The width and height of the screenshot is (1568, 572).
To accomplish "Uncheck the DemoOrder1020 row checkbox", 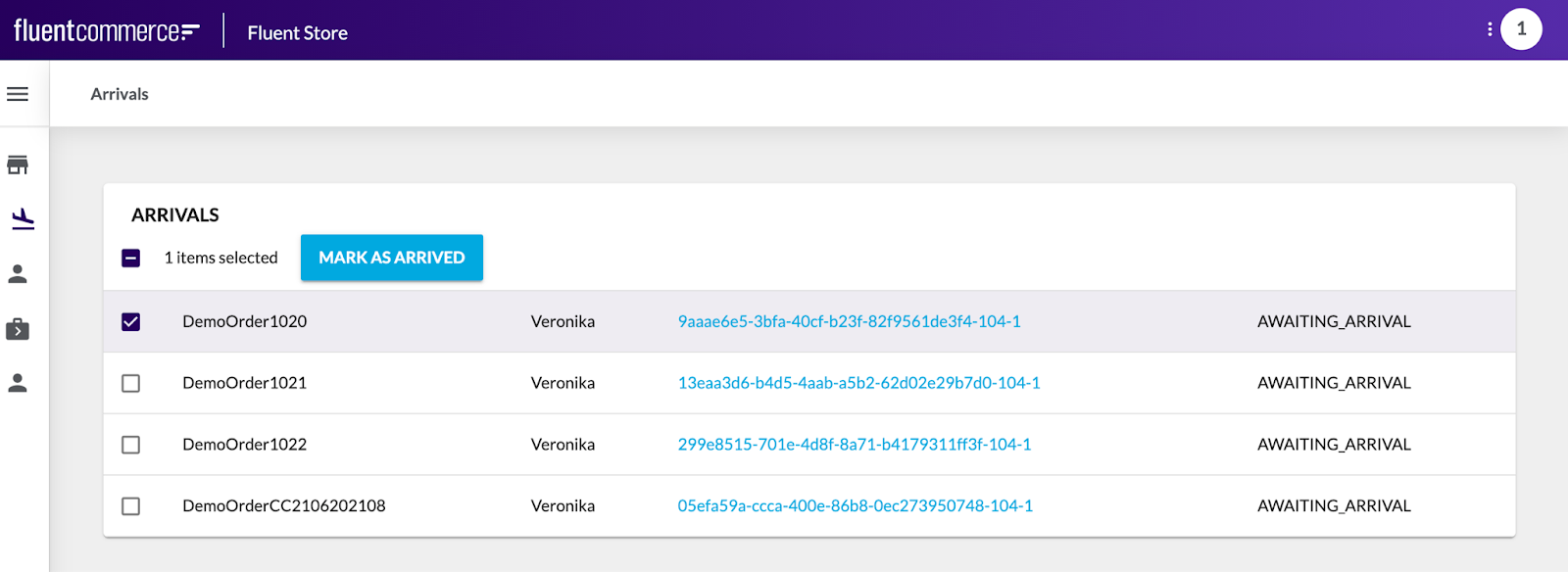I will (x=130, y=321).
